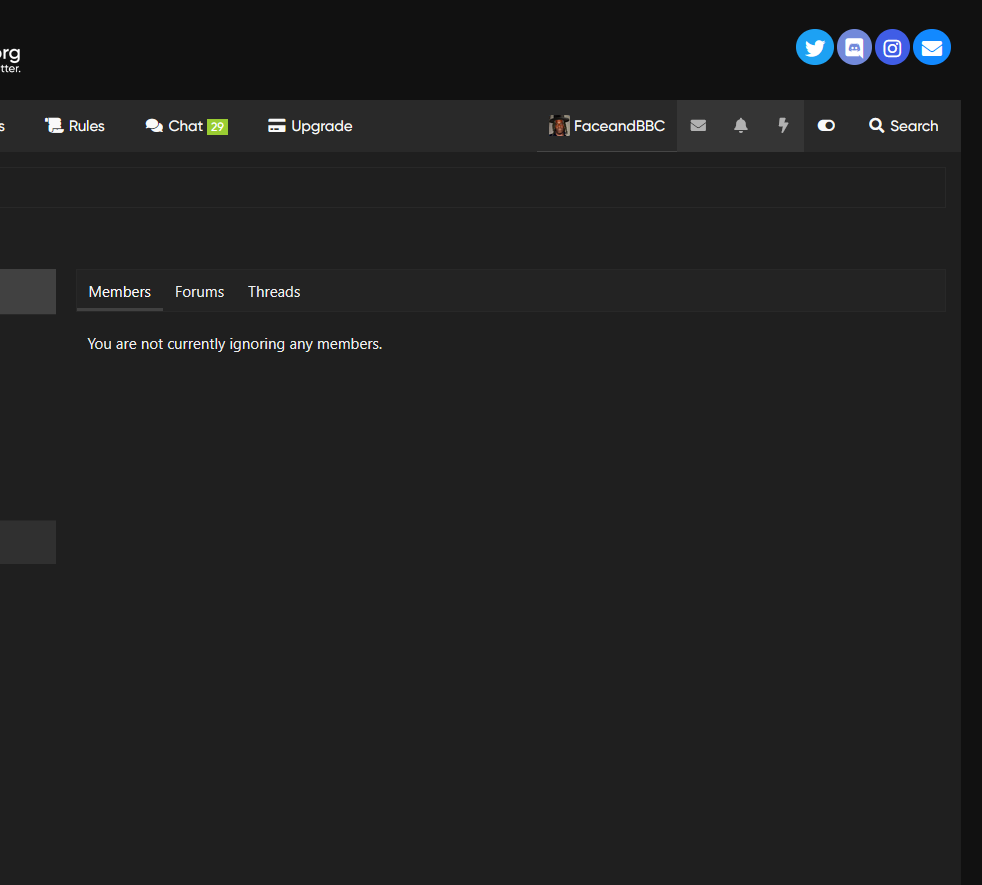Switch to the Members tab
Image resolution: width=982 pixels, height=885 pixels.
pyautogui.click(x=120, y=292)
